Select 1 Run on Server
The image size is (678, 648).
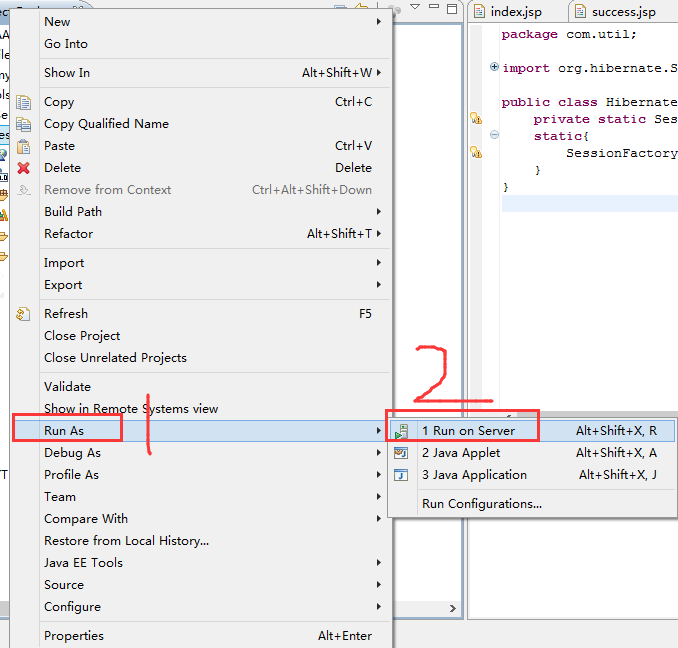[532, 431]
